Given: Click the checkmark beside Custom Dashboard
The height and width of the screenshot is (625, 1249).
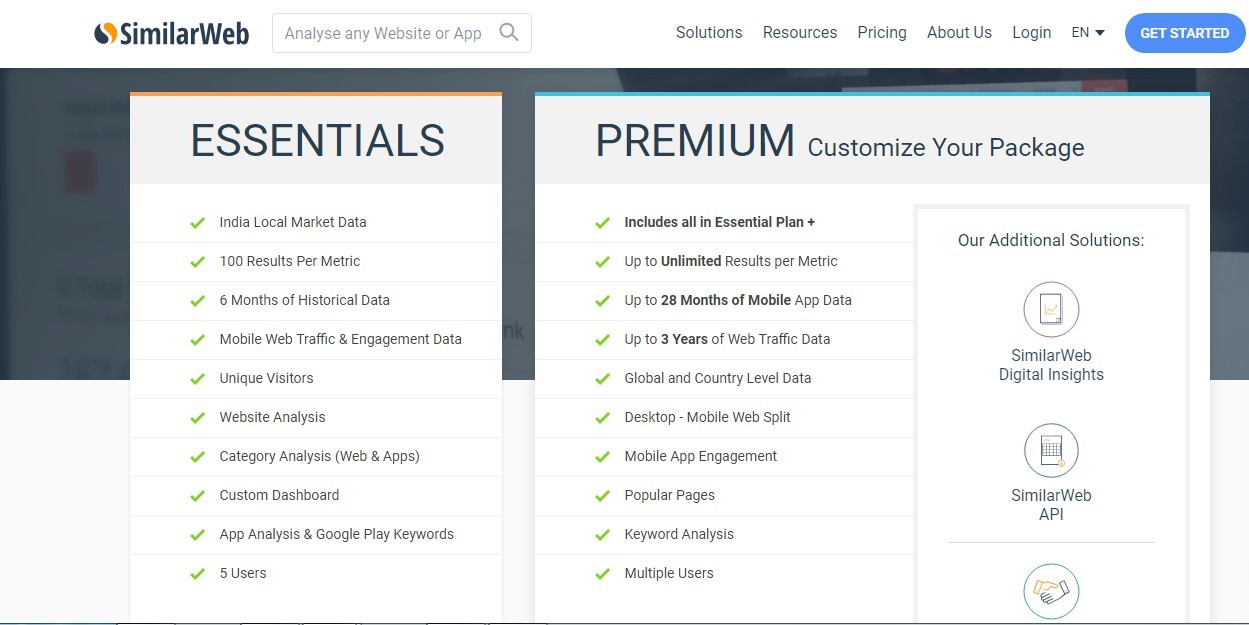Looking at the screenshot, I should (x=198, y=496).
